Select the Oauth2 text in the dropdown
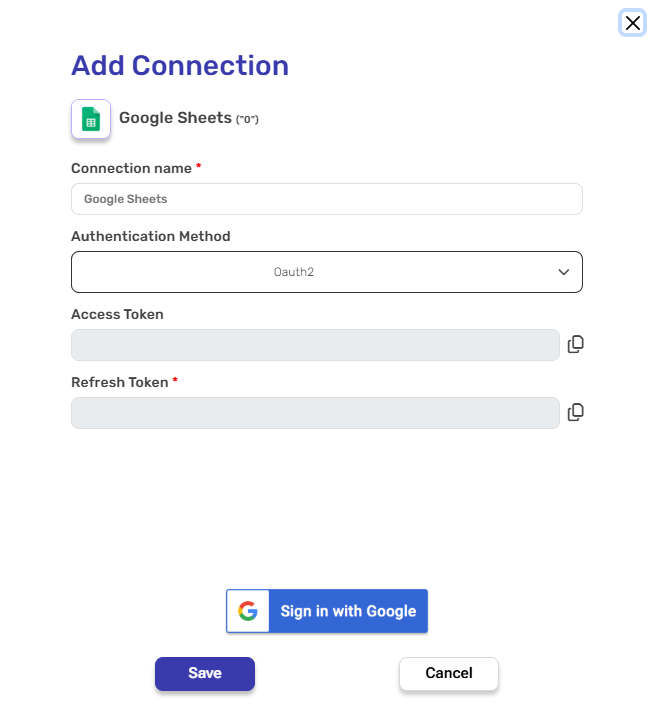The height and width of the screenshot is (718, 653). [294, 272]
